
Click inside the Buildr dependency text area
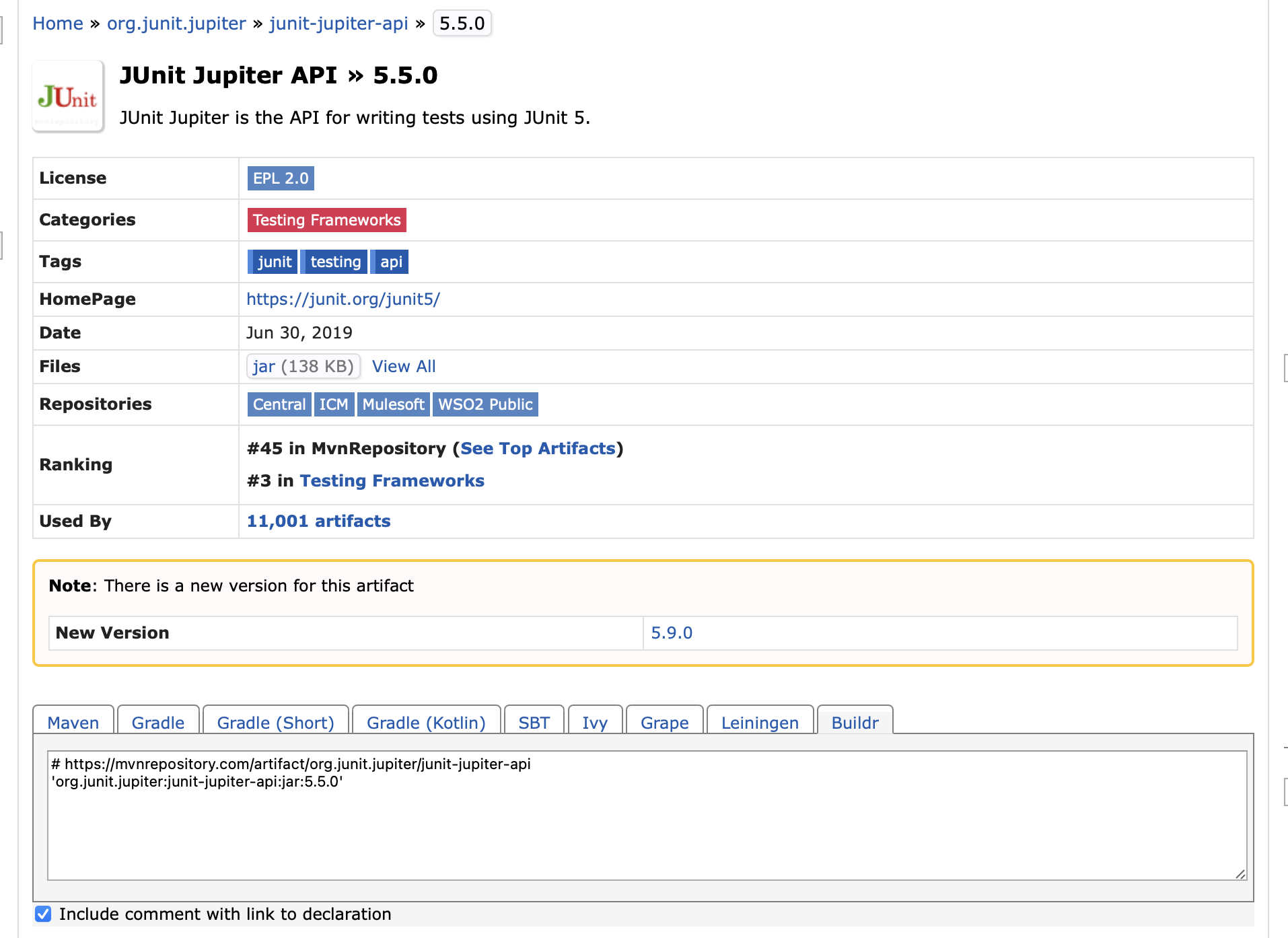(x=647, y=815)
